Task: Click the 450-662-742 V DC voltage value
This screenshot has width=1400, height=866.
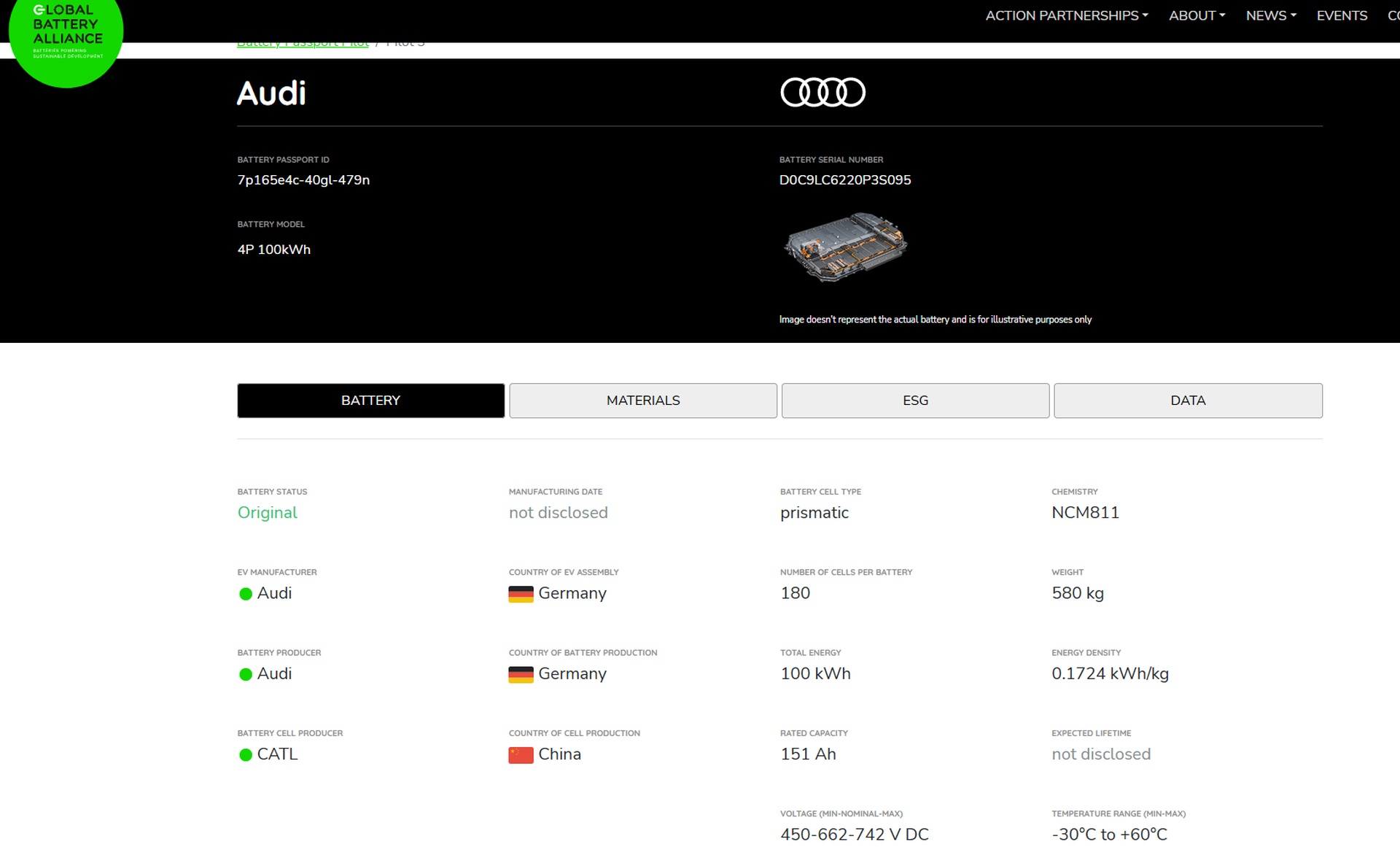Action: [x=855, y=835]
